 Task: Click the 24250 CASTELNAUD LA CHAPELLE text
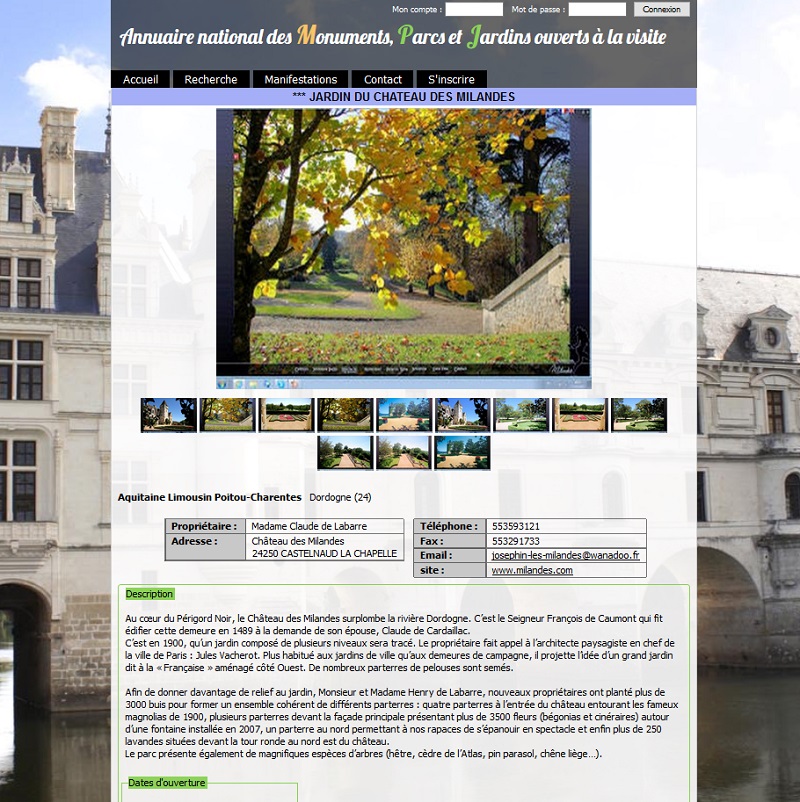[324, 553]
